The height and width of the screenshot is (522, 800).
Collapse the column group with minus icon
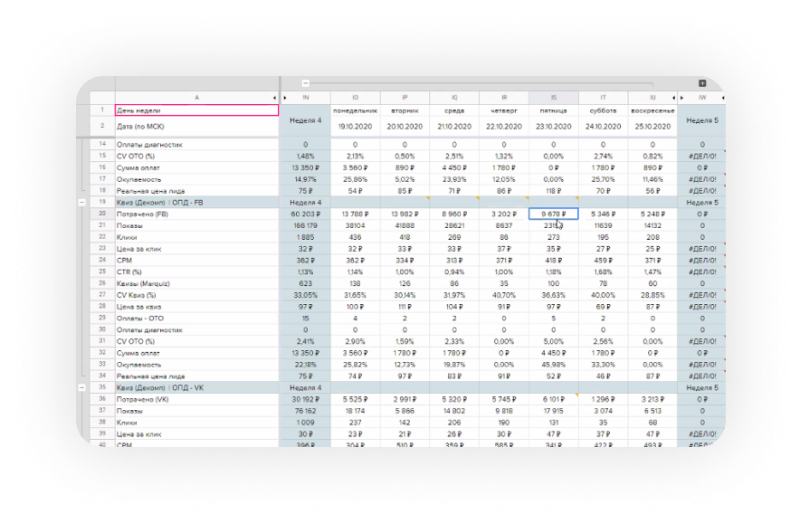click(x=306, y=83)
